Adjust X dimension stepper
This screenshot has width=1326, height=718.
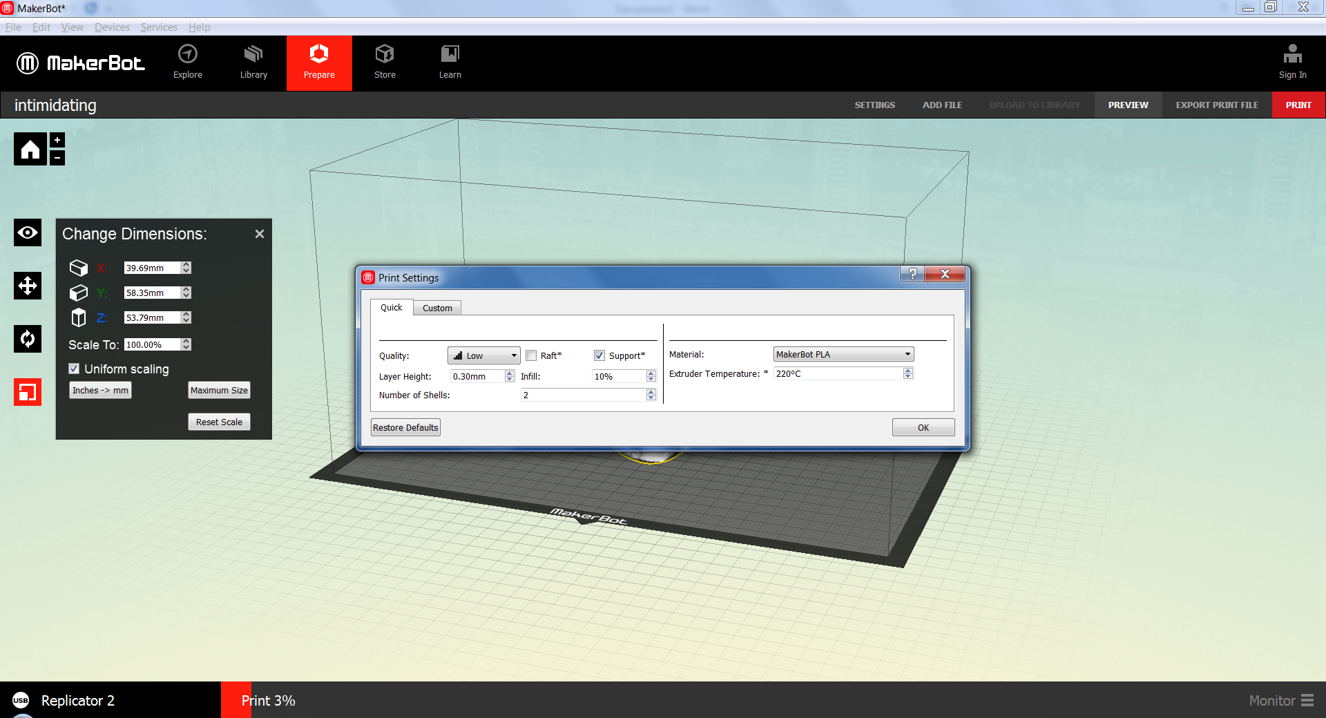pyautogui.click(x=186, y=268)
